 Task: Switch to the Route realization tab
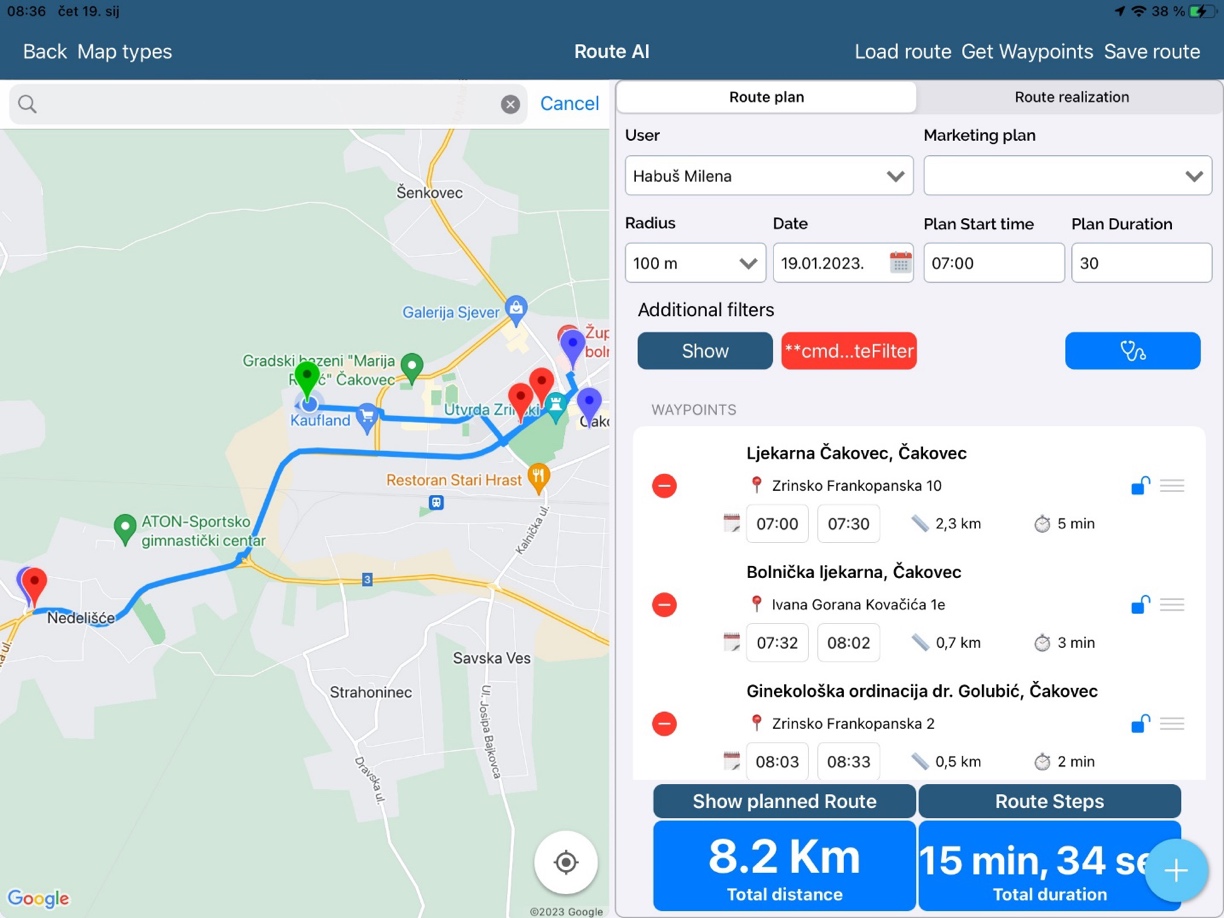click(1071, 97)
